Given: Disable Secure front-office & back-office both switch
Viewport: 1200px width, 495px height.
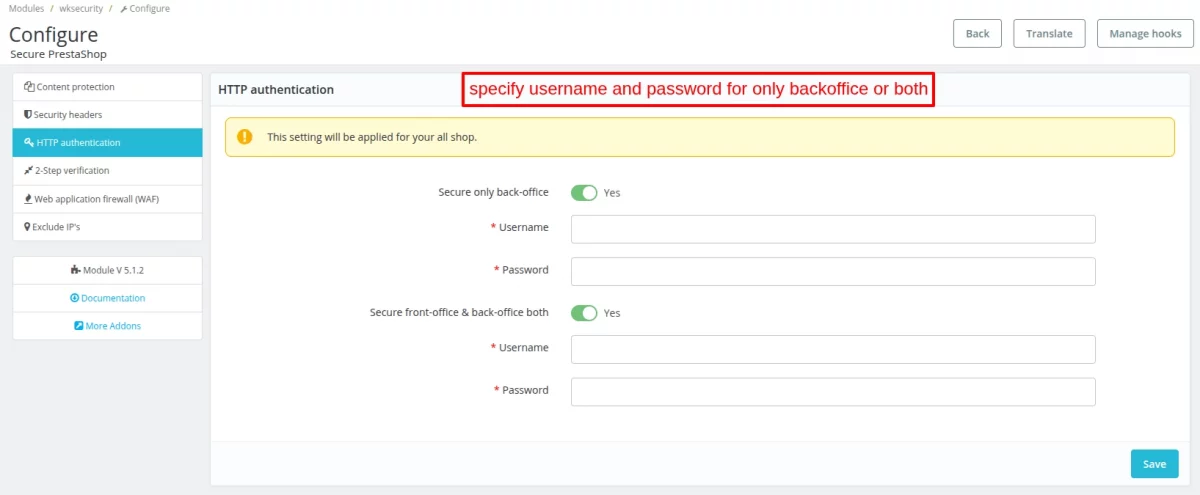Looking at the screenshot, I should pos(584,313).
